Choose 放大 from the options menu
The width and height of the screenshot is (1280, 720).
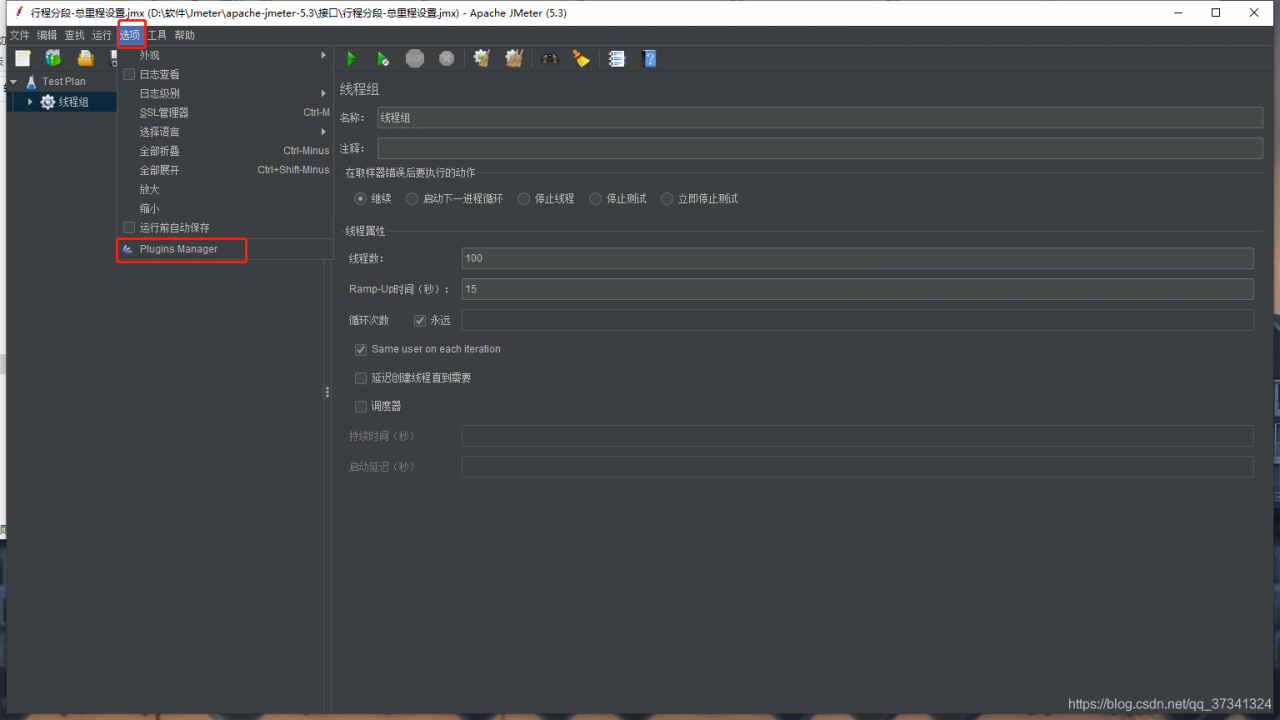(226, 189)
